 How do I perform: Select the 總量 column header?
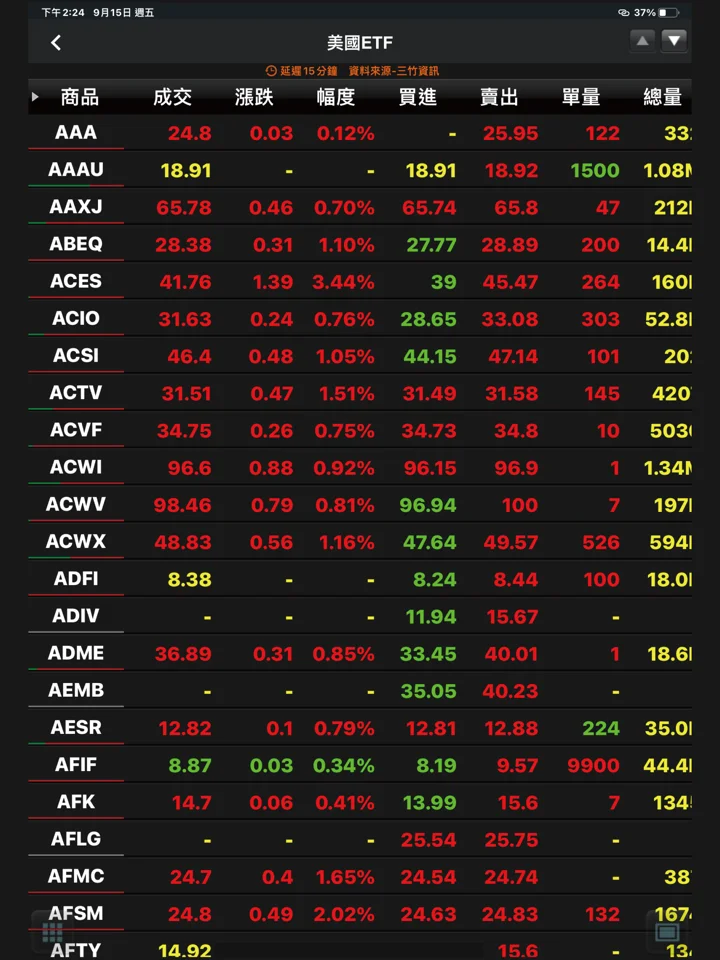662,97
